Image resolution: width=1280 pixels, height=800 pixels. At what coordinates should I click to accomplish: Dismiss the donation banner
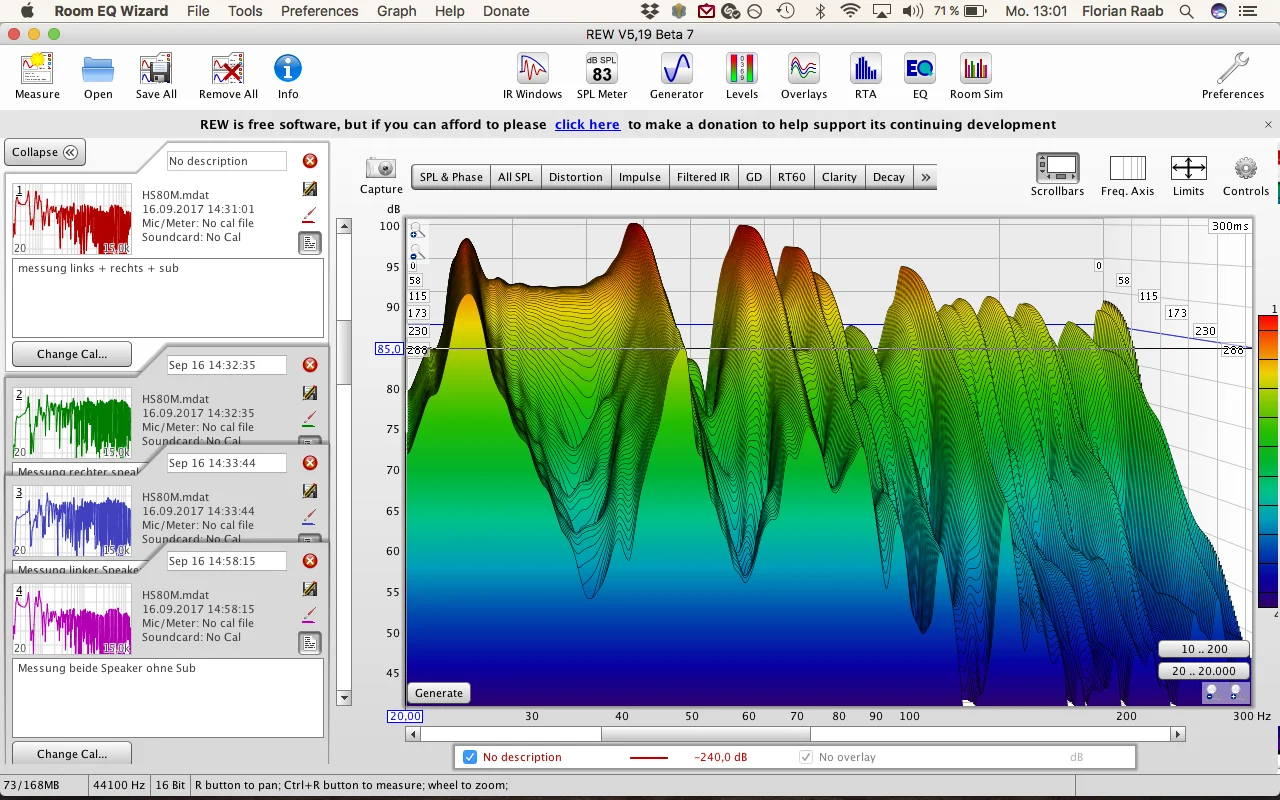click(x=1268, y=125)
